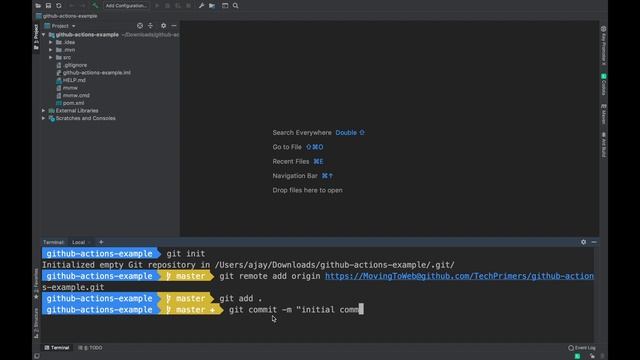Open Settings via wrench icon
640x360 pixels.
coord(201,6)
